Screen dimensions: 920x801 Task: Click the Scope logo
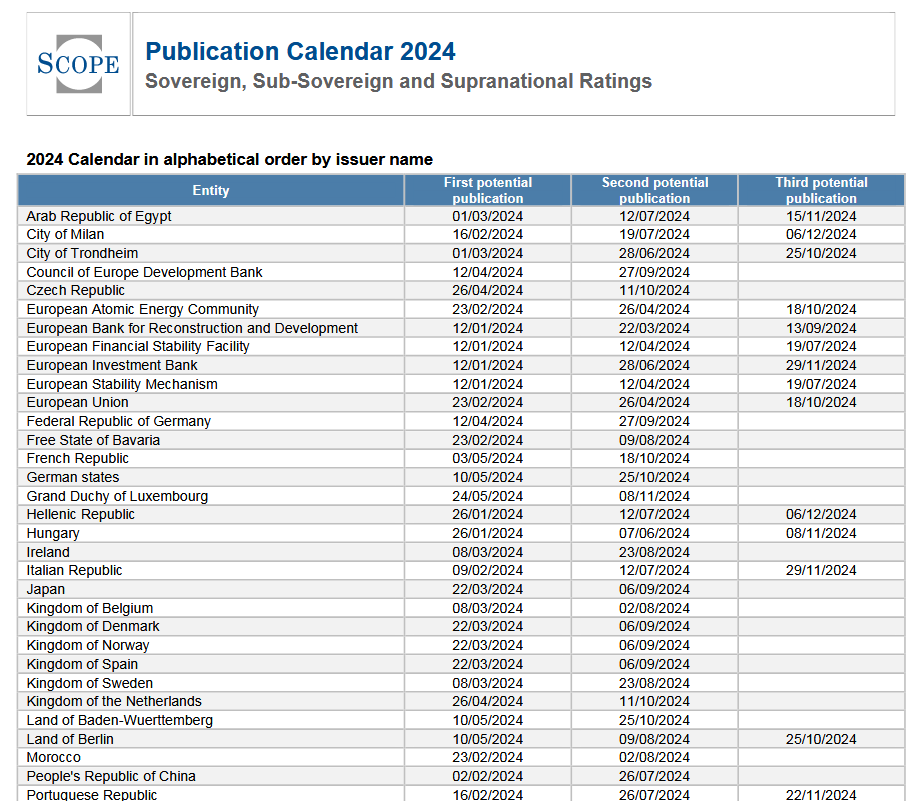tap(78, 64)
